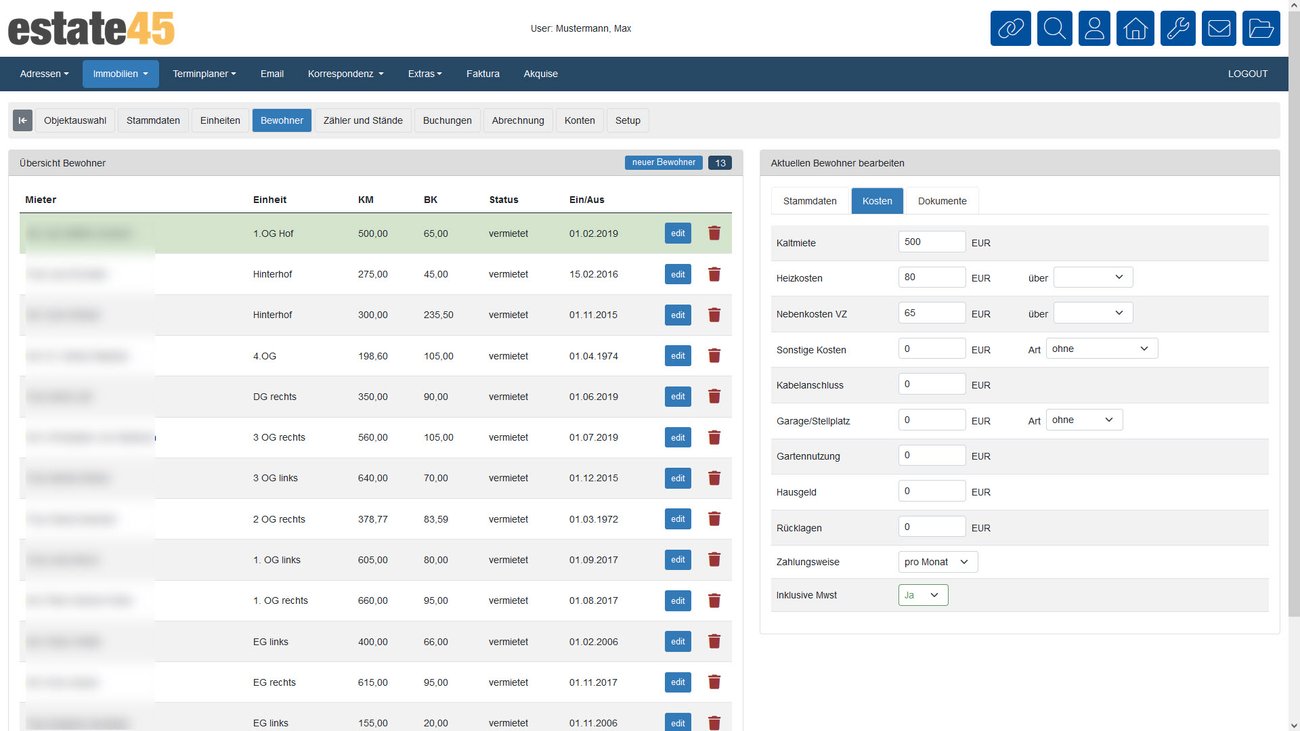This screenshot has height=731, width=1300.
Task: Open the Bewohner section
Action: coord(282,120)
